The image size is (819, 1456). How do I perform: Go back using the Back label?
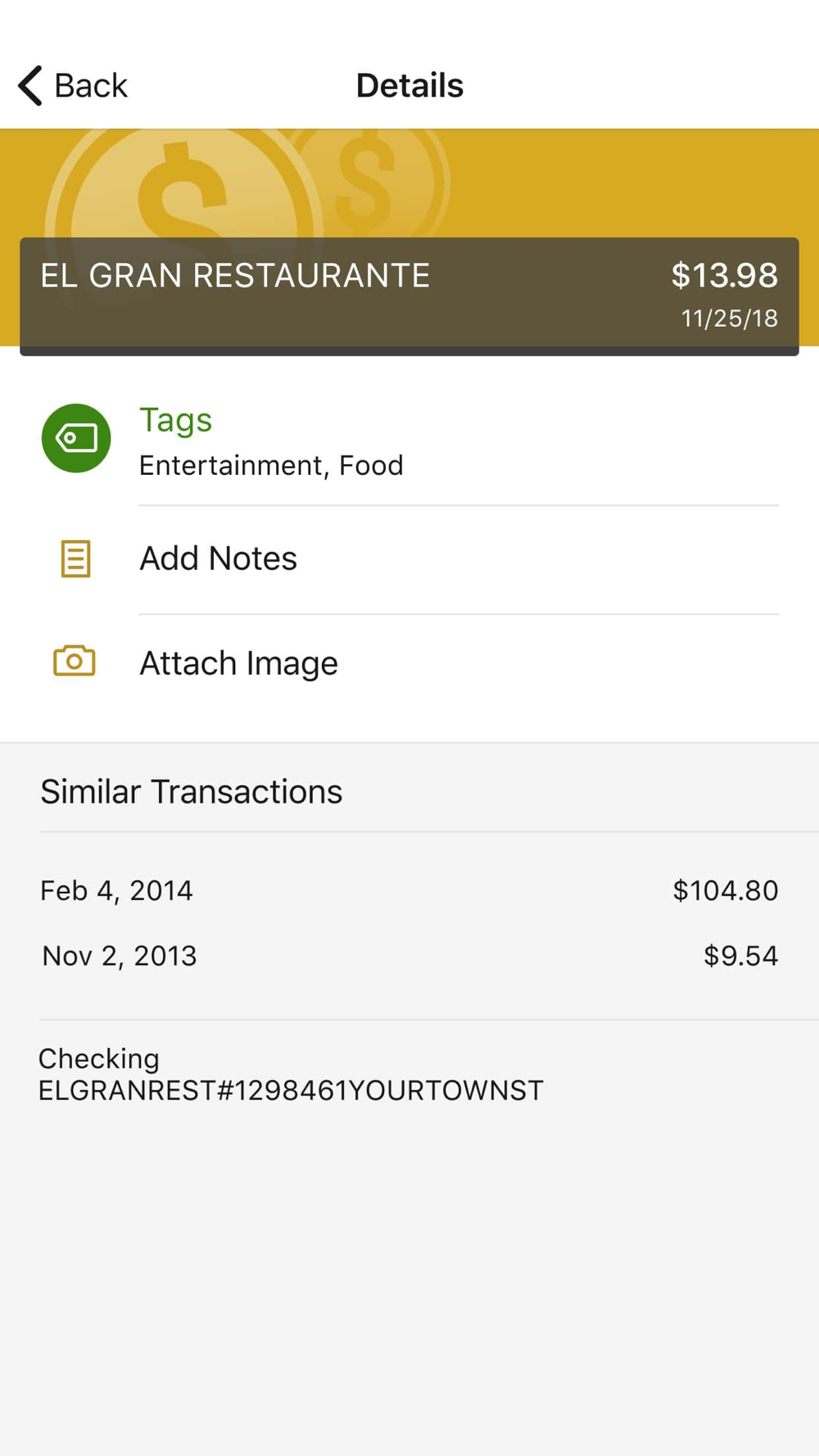91,85
